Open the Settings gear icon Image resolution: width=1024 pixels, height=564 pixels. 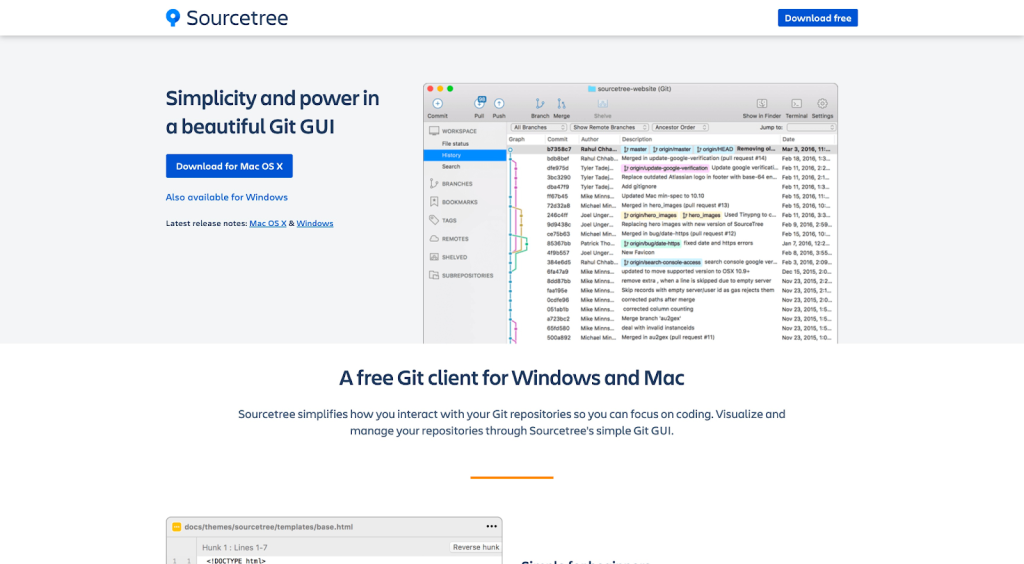tap(822, 104)
